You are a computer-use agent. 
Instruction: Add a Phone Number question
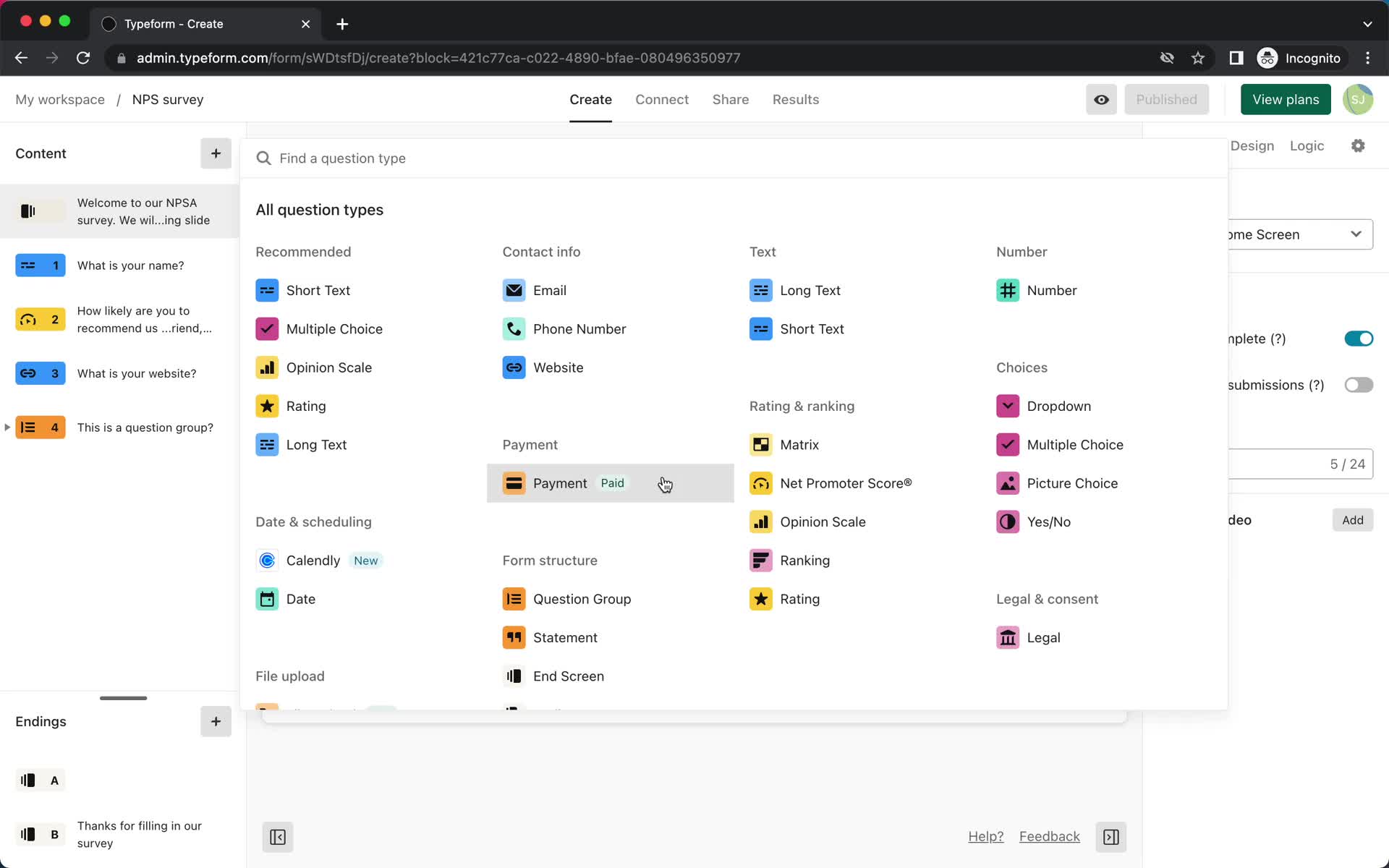[x=564, y=329]
